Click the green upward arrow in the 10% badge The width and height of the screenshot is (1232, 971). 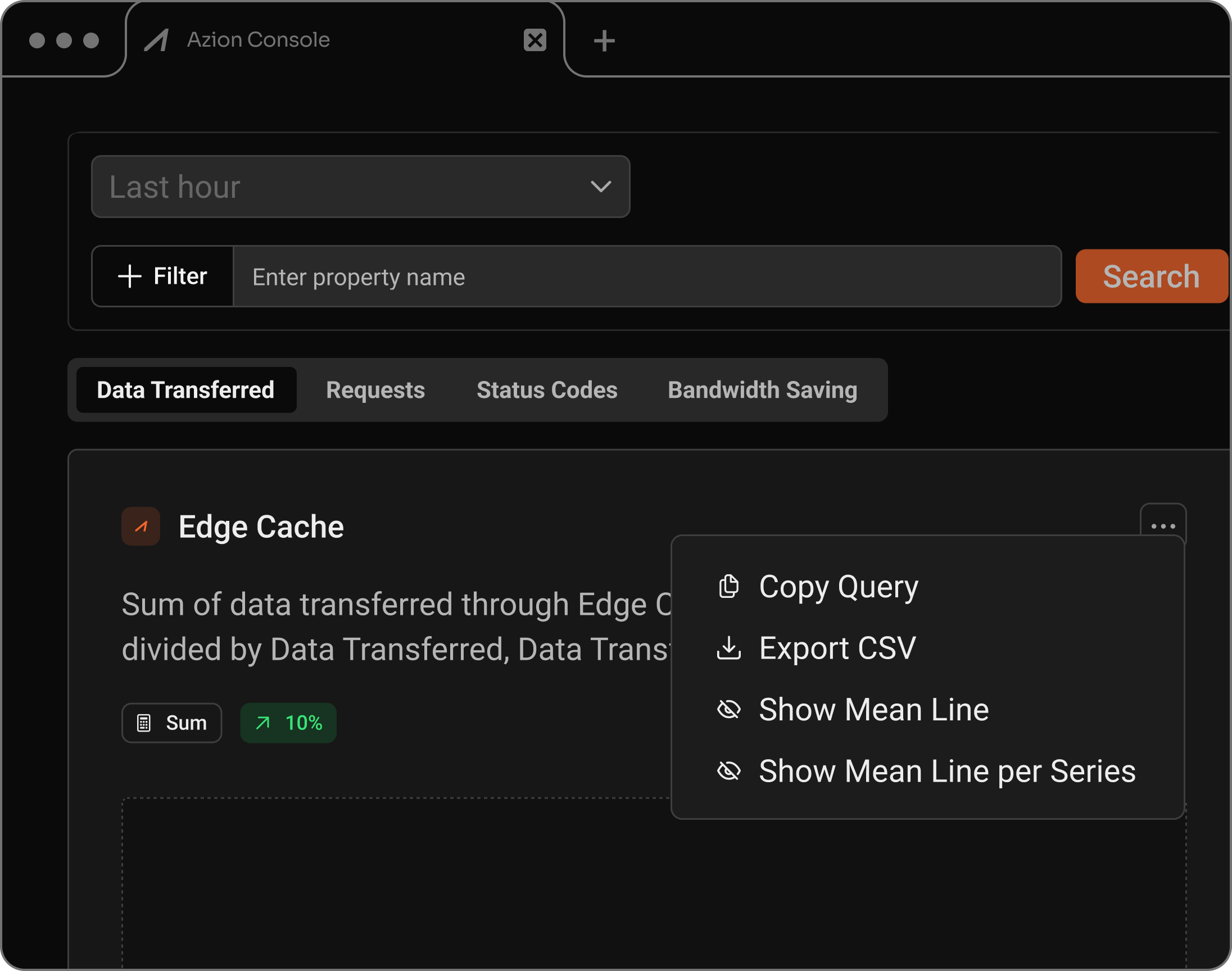click(x=262, y=723)
